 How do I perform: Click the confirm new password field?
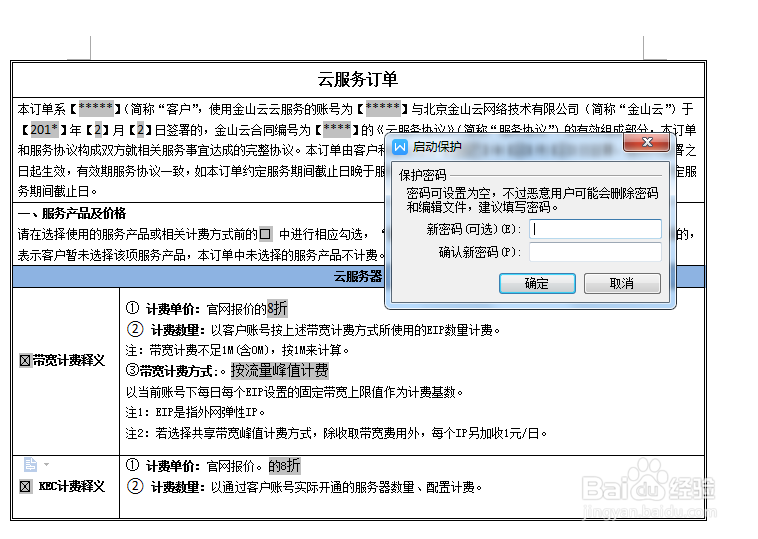[595, 252]
